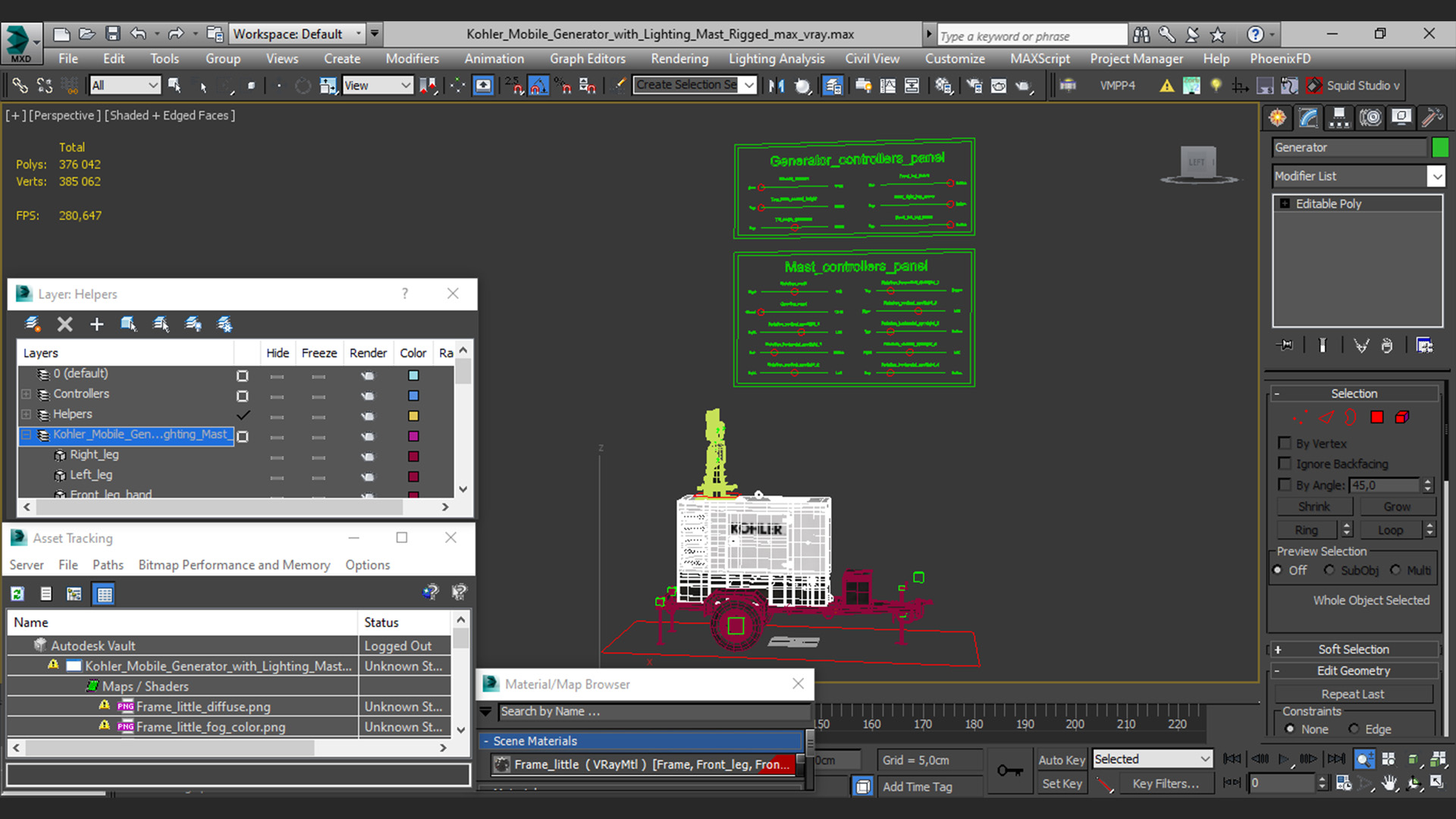Select Polygon sub-object level red square
Viewport: 1456px width, 819px height.
pos(1377,417)
